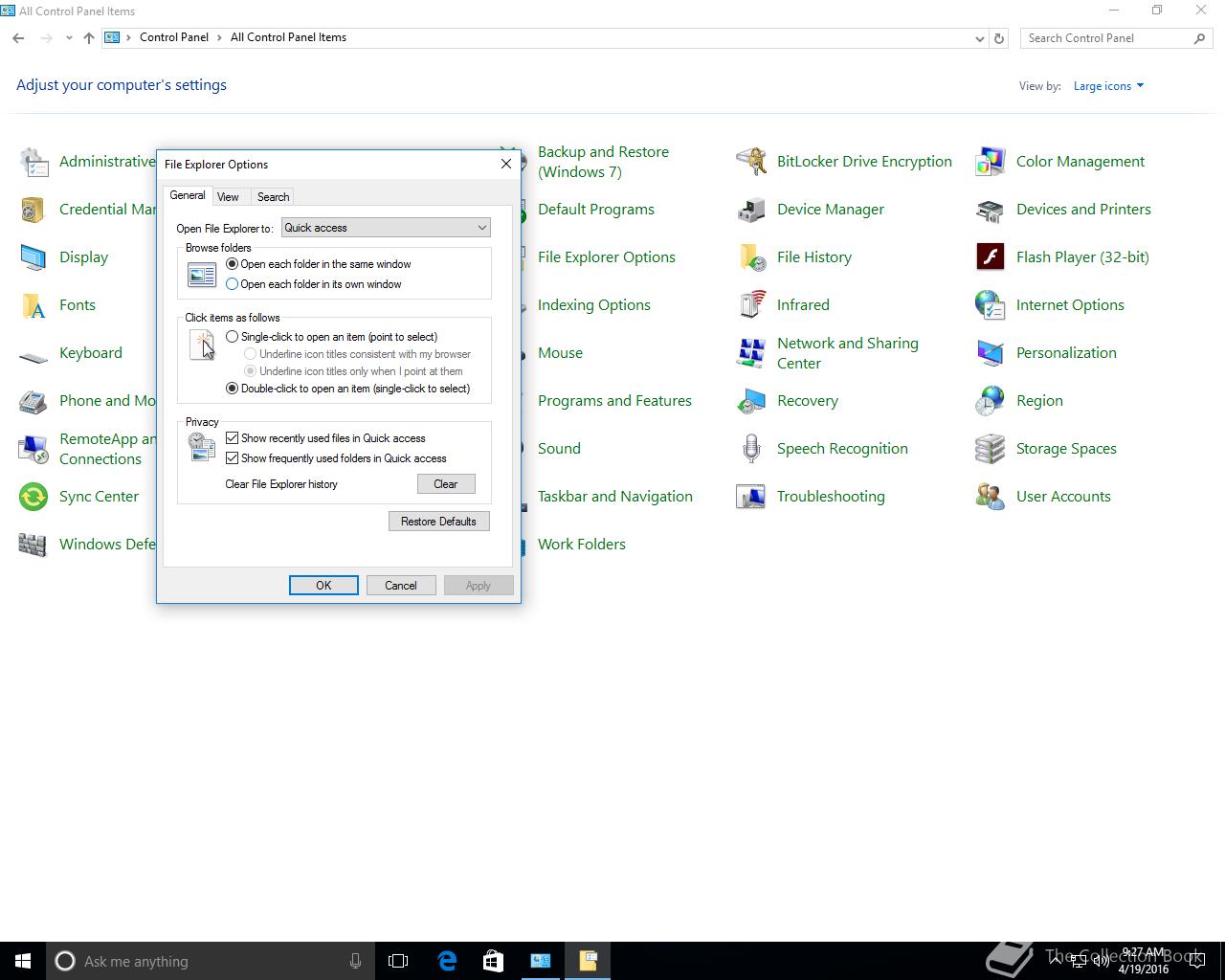Viewport: 1225px width, 980px height.
Task: Open the Taskbar and Navigation link
Action: coord(615,497)
